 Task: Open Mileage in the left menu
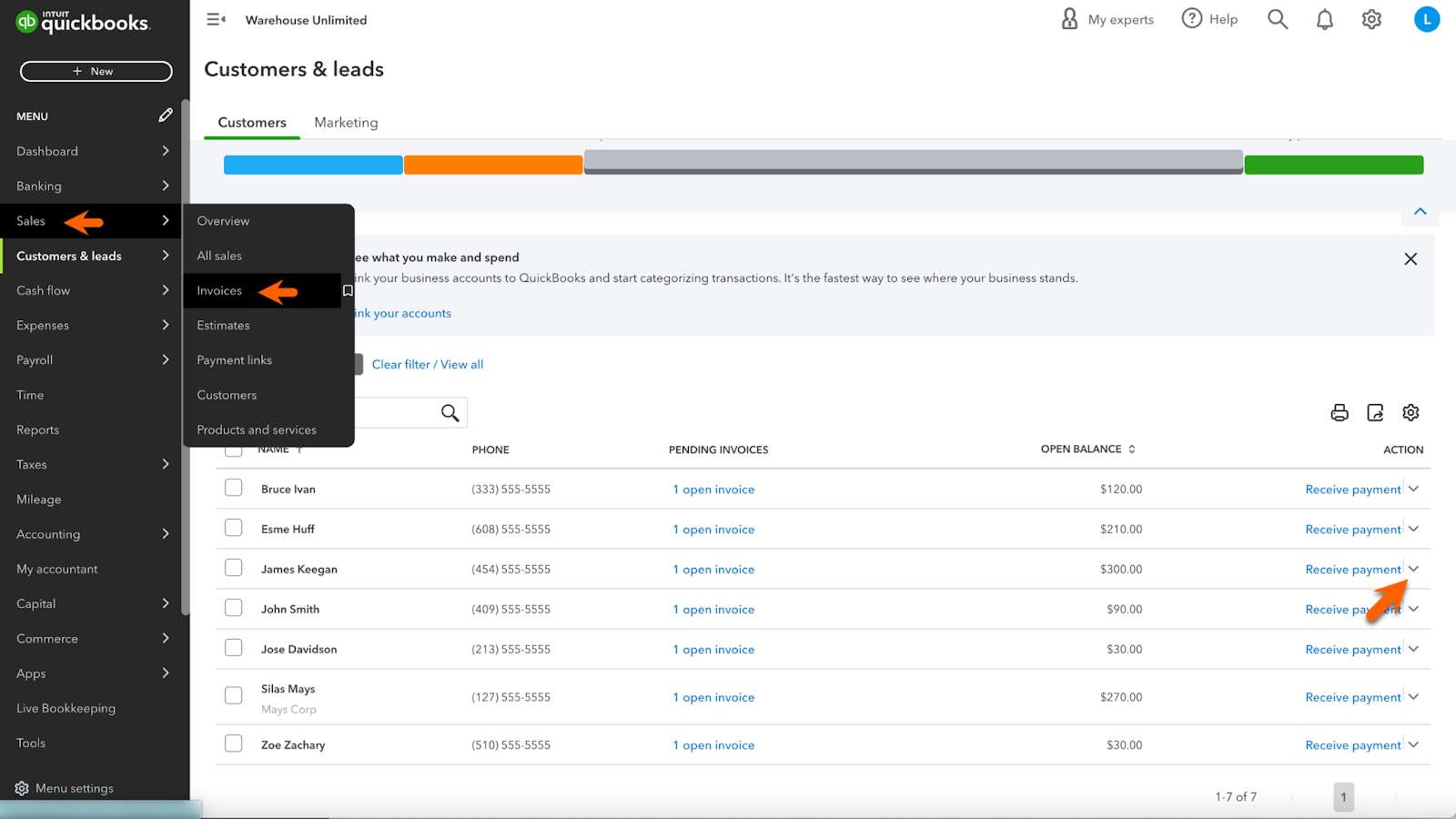[39, 500]
